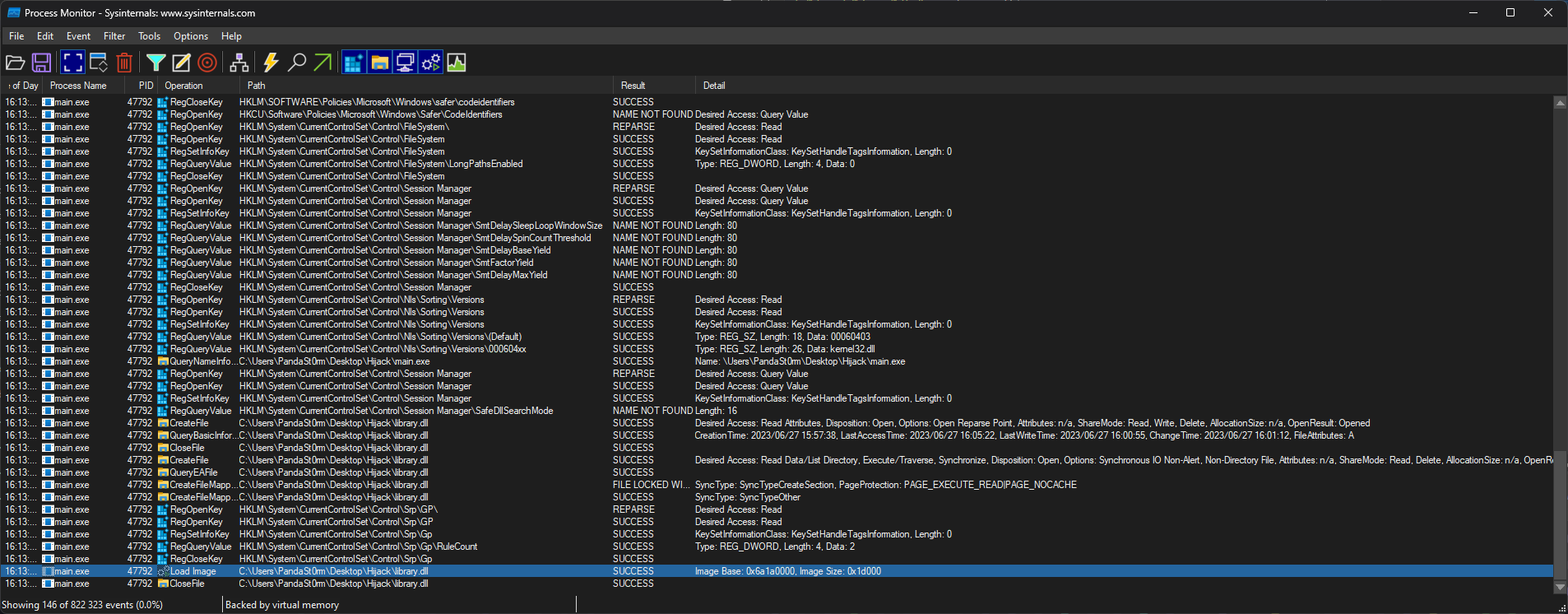This screenshot has width=1568, height=614.
Task: Open the Tools menu
Action: [x=149, y=36]
